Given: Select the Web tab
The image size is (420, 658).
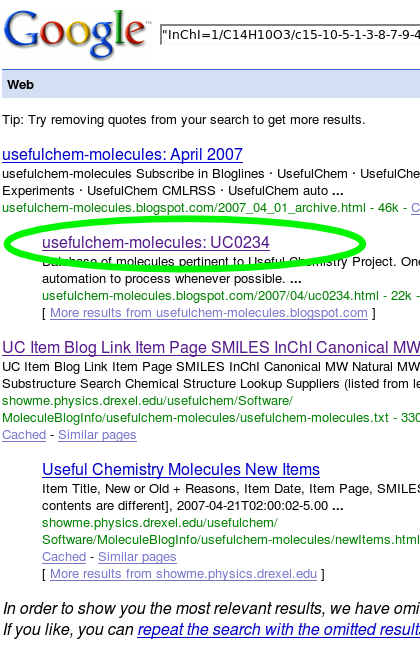Looking at the screenshot, I should coord(20,85).
